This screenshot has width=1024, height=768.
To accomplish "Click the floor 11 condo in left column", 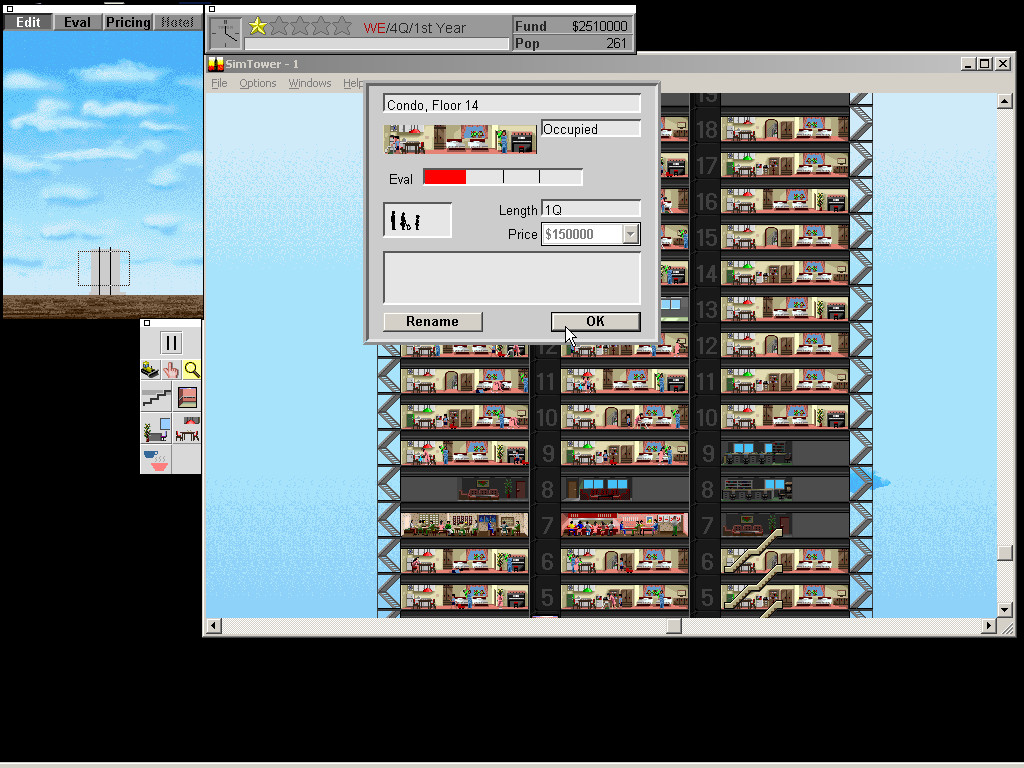I will pos(464,380).
